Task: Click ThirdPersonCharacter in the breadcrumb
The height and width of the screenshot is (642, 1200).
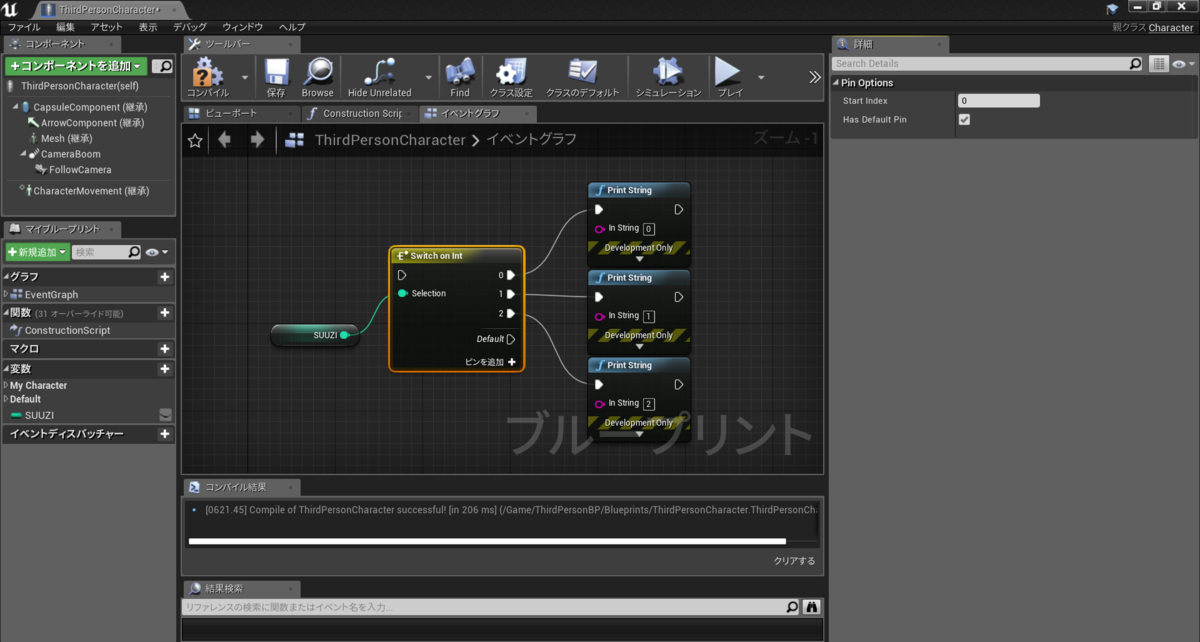Action: (x=390, y=140)
